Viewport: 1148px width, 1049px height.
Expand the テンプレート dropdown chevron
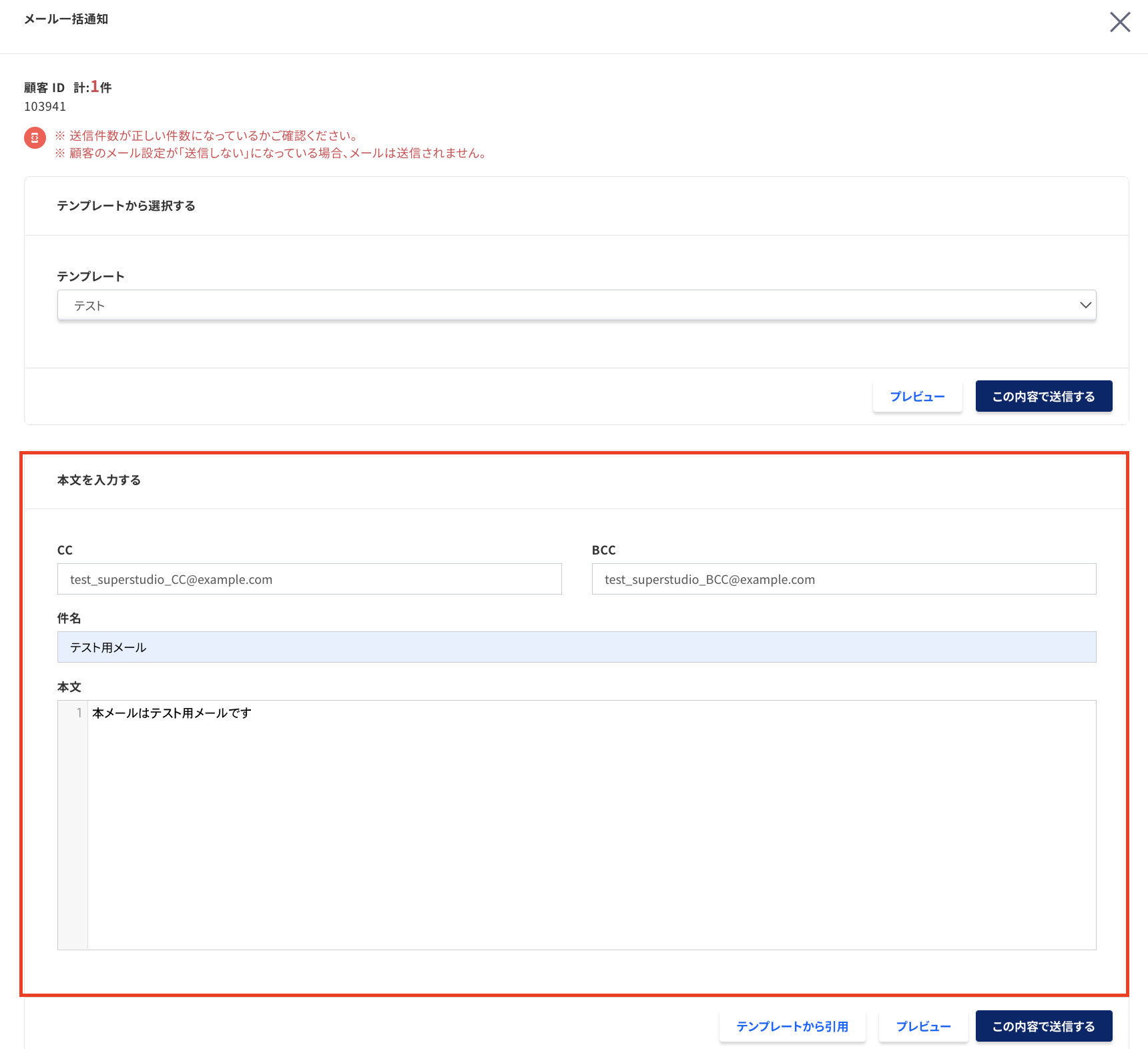click(1085, 305)
